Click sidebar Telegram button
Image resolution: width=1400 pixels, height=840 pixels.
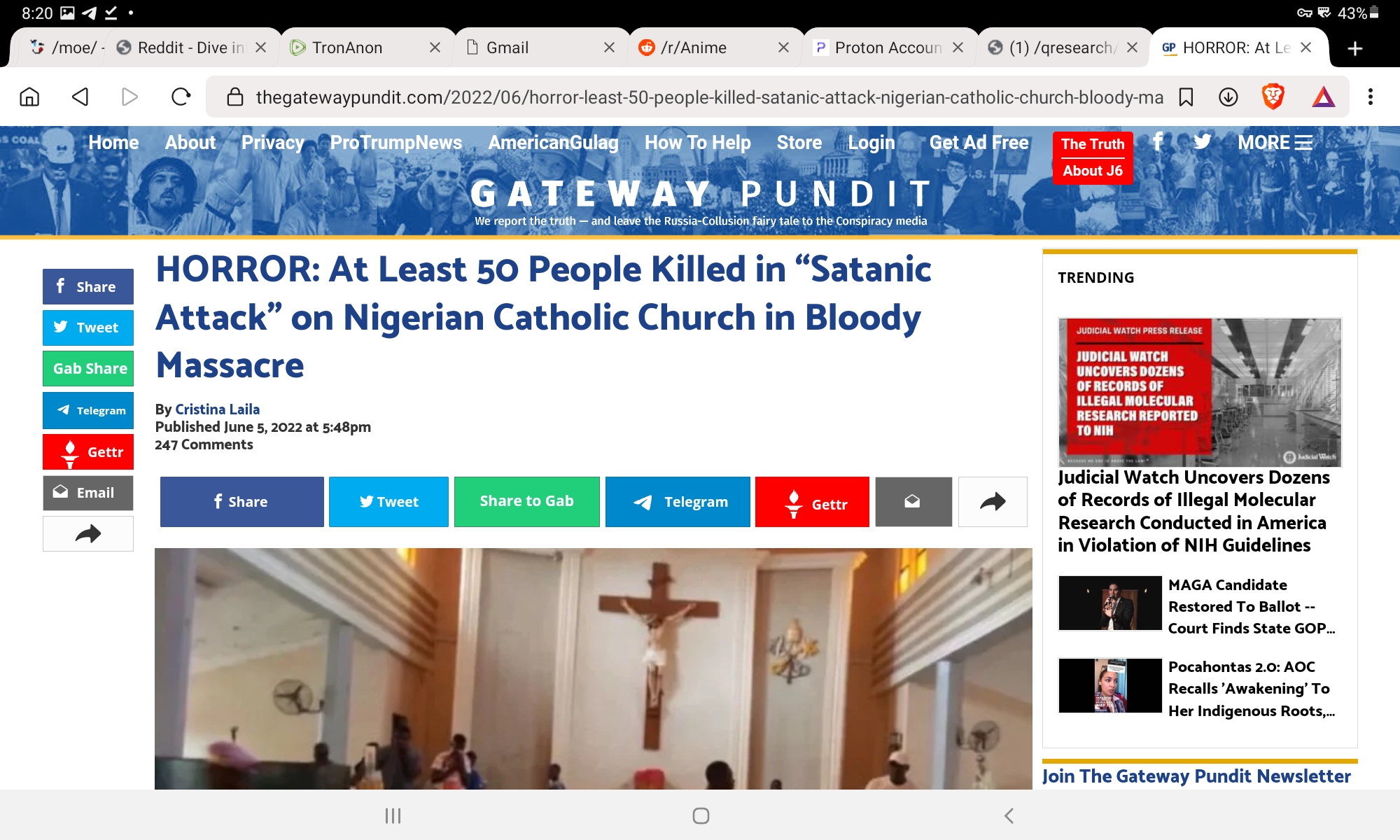[x=88, y=410]
